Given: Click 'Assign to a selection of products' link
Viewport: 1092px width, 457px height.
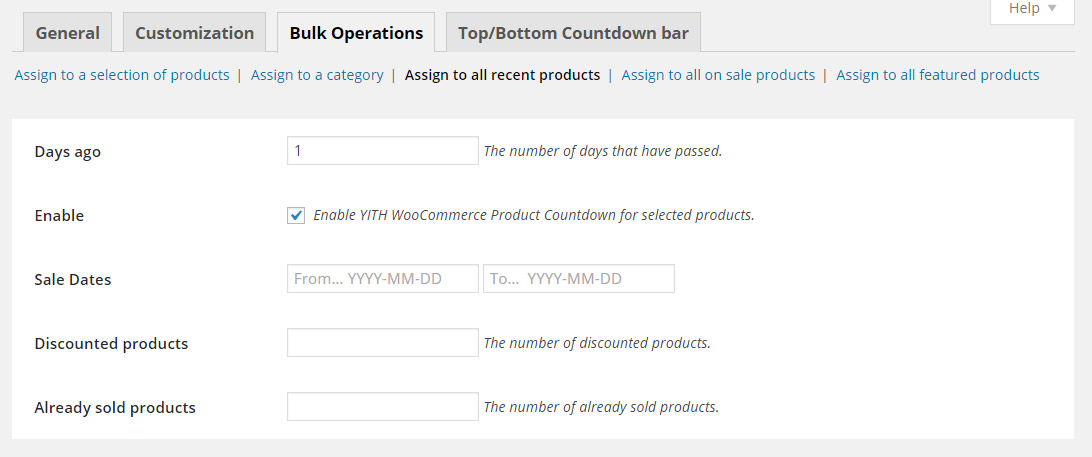Looking at the screenshot, I should point(122,75).
